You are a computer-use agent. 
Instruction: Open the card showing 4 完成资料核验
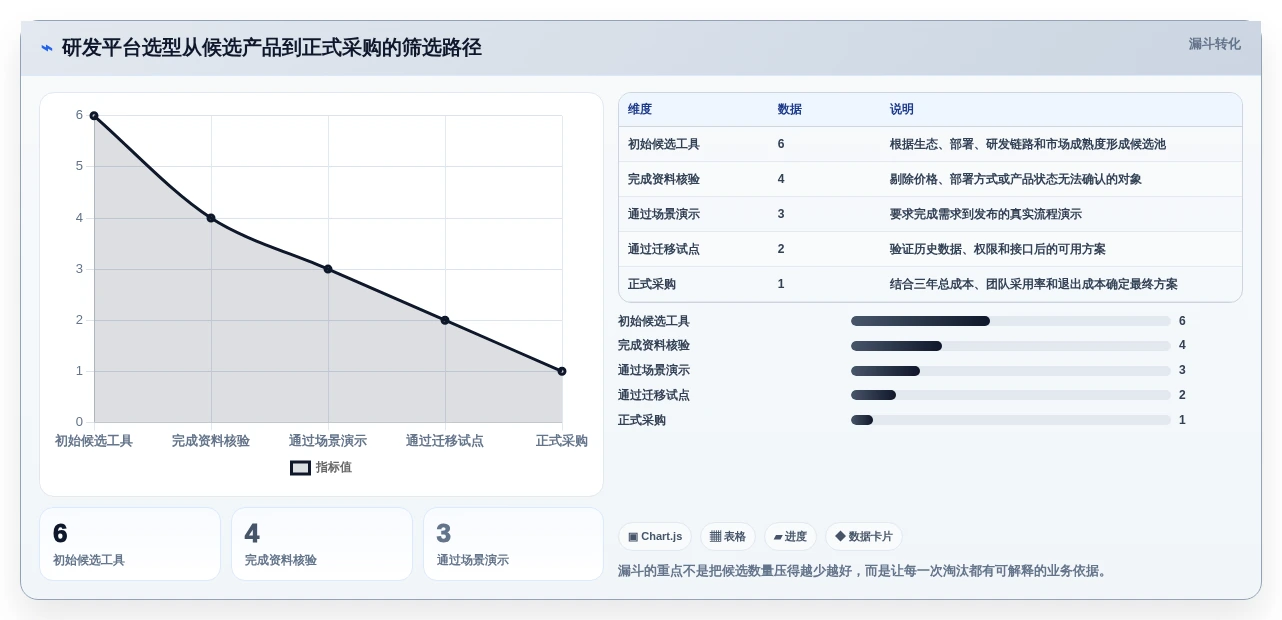[322, 544]
